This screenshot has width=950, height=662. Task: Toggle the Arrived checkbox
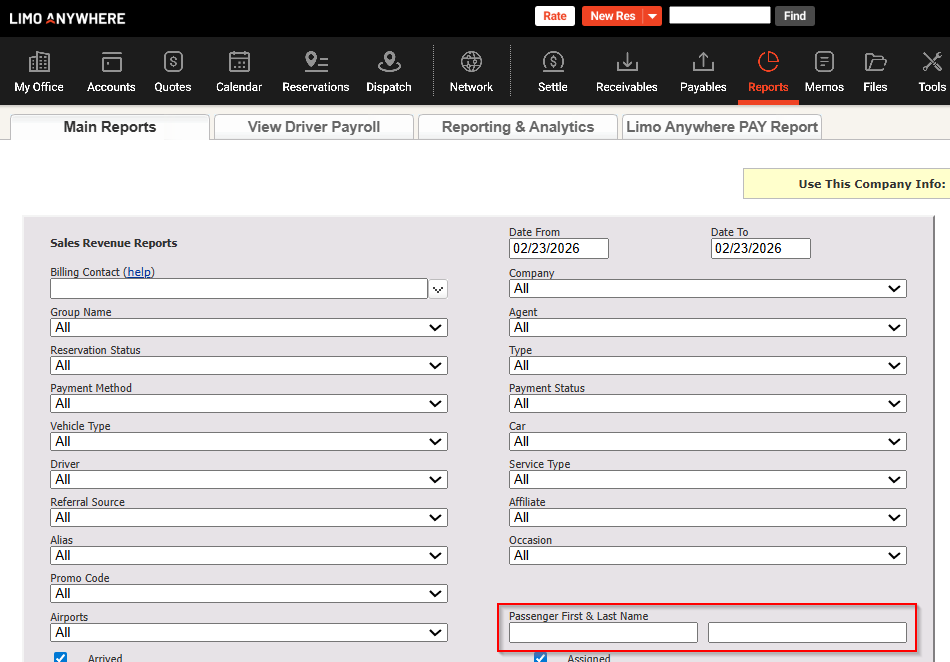tap(61, 657)
